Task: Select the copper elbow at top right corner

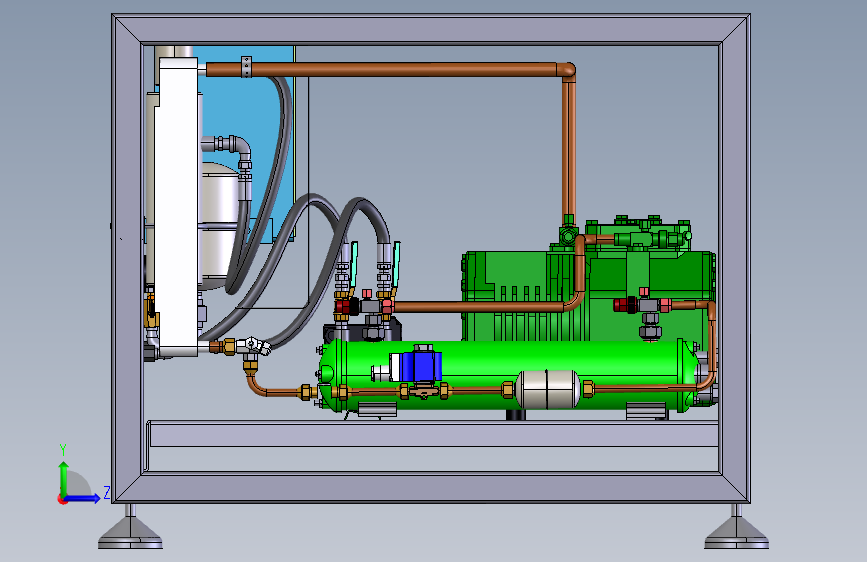Action: [x=567, y=71]
